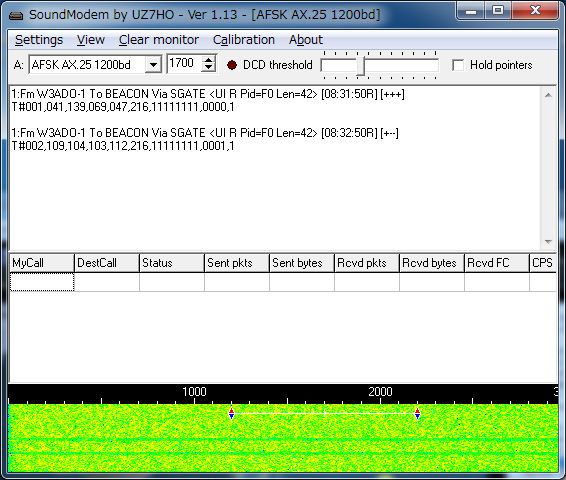
Task: Click the Clear monitor menu item
Action: click(159, 40)
